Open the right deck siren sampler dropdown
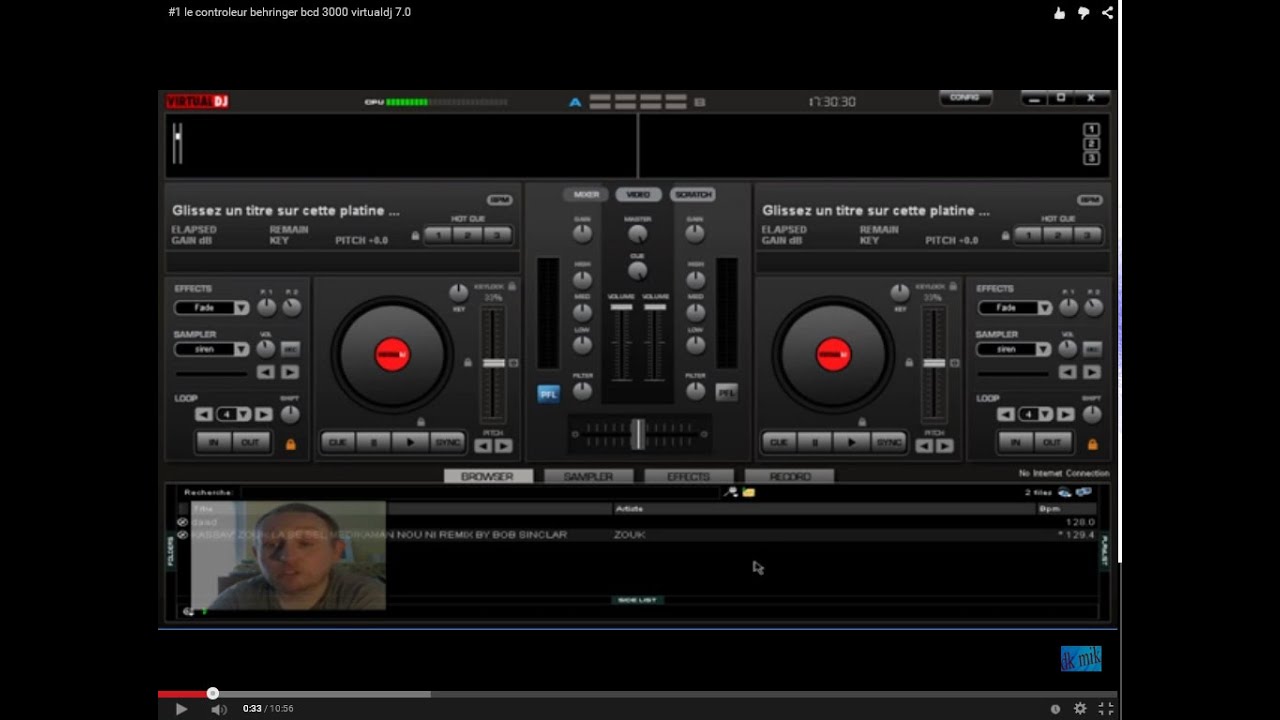This screenshot has height=720, width=1280. [x=1013, y=350]
